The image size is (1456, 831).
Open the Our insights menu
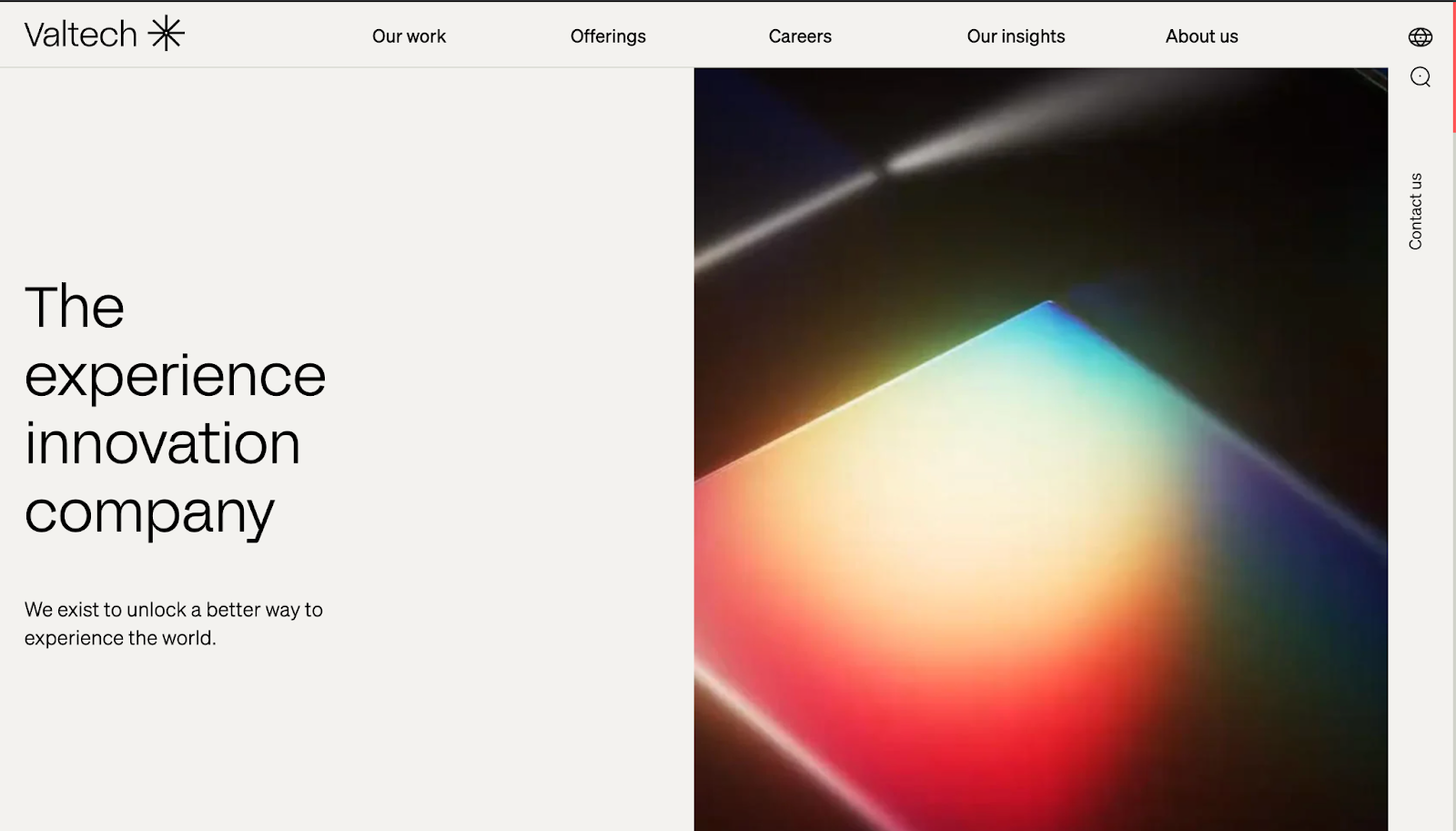pyautogui.click(x=1016, y=36)
